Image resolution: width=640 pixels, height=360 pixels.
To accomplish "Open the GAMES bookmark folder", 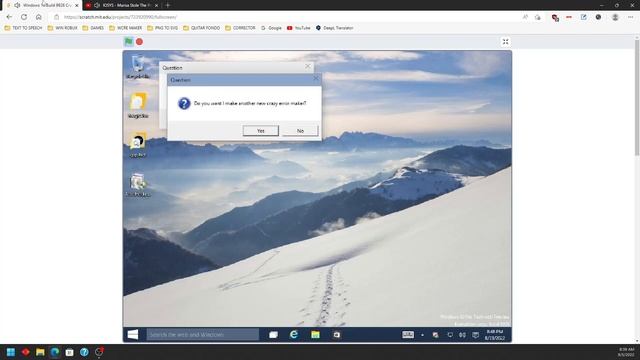I will 93,28.
